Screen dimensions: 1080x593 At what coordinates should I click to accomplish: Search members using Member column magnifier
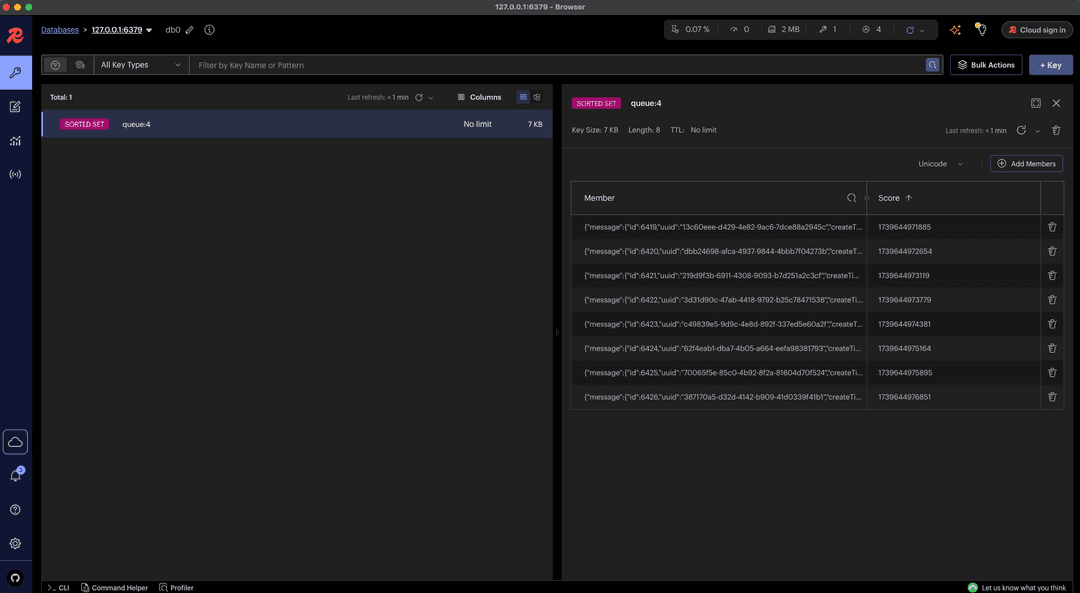(x=851, y=198)
